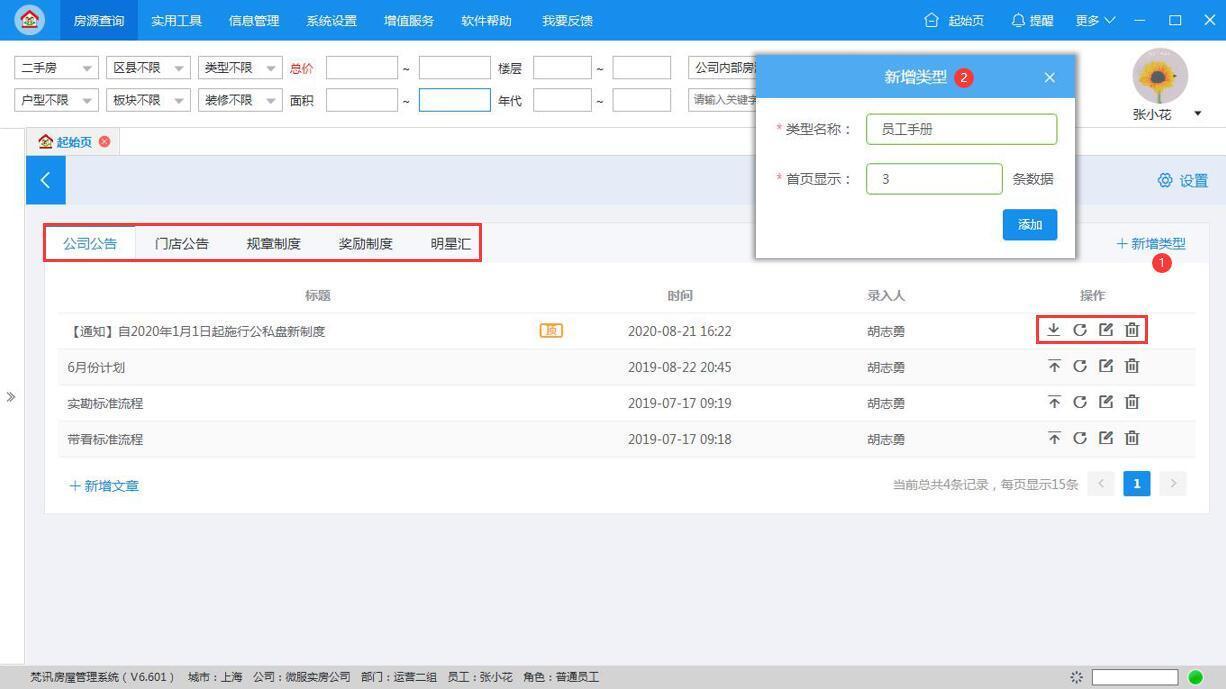This screenshot has height=689, width=1226.
Task: Switch to the 规章制度 tab
Action: point(273,243)
